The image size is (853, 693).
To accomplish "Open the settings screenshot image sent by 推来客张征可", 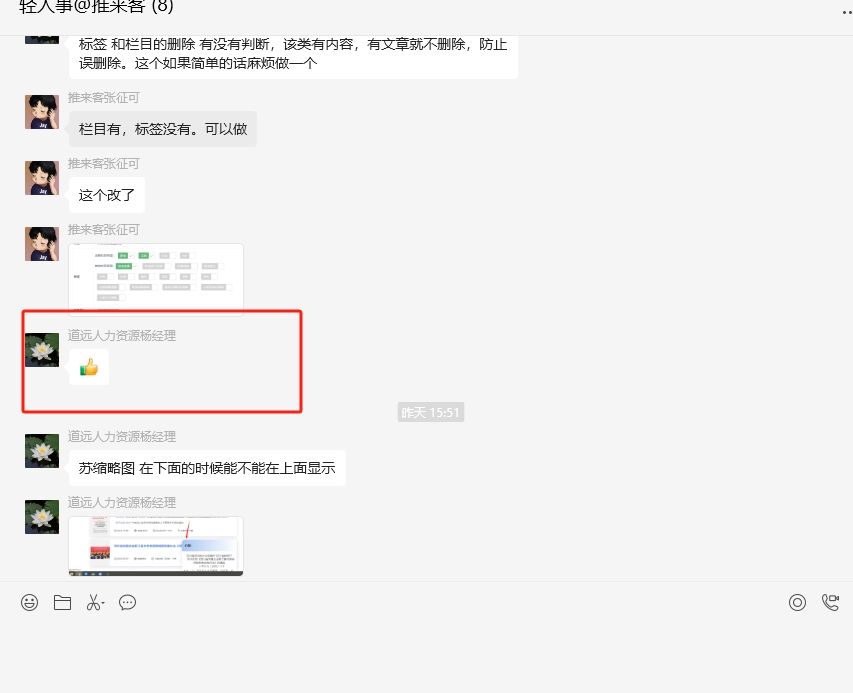I will point(156,279).
